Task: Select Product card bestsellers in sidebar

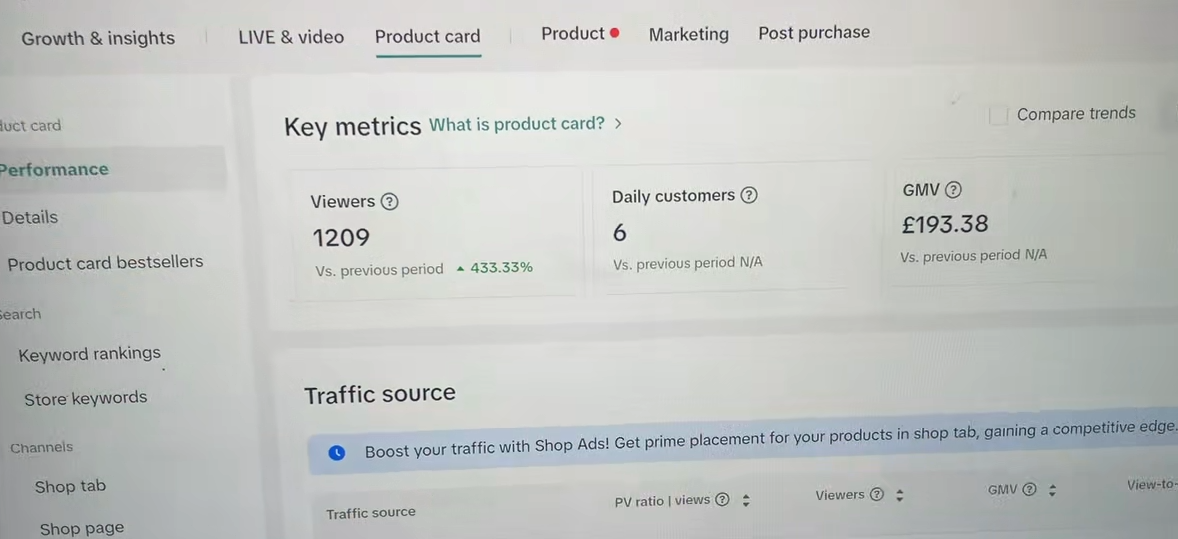Action: (x=105, y=263)
